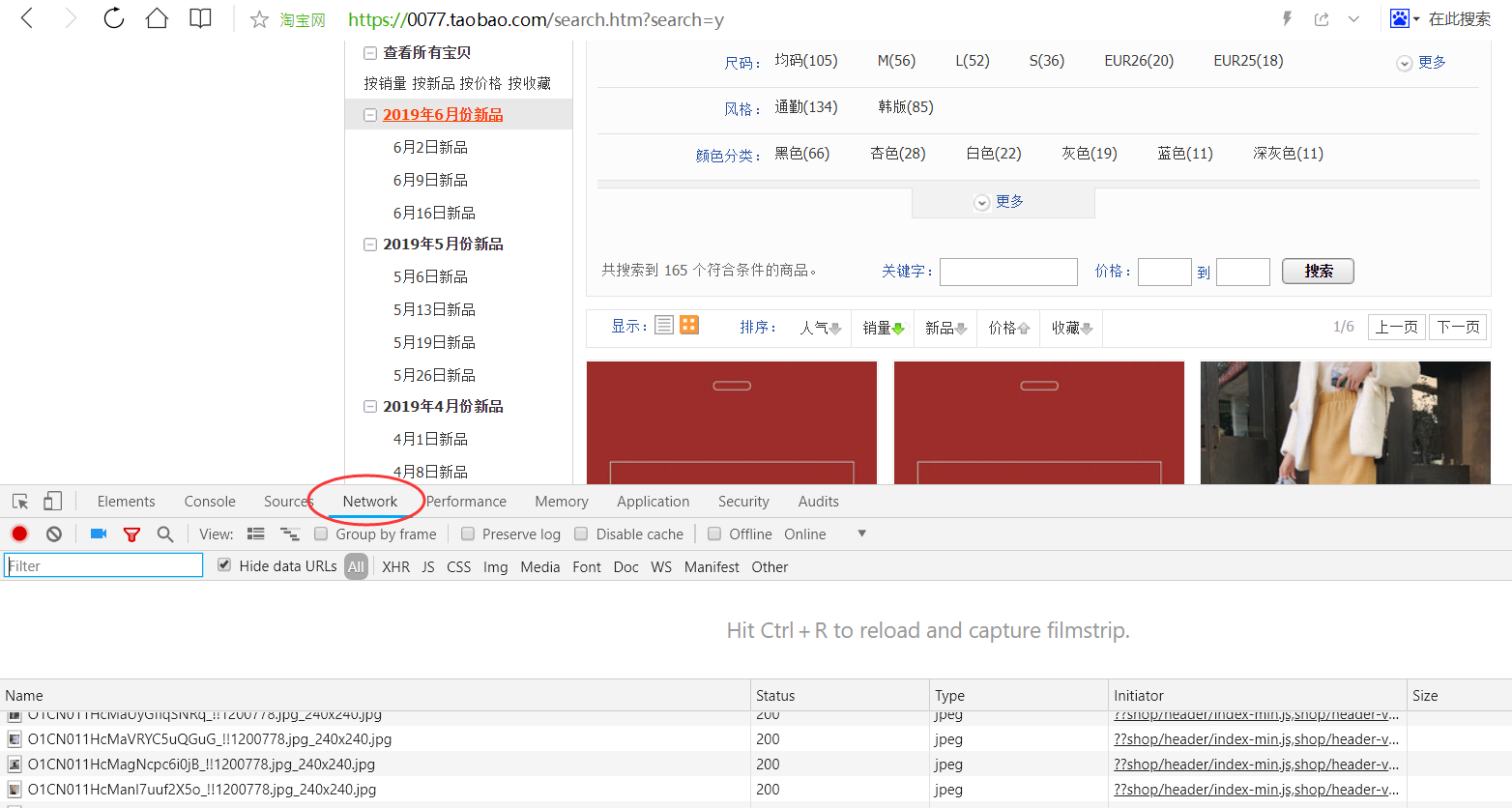
Task: Click the red record network log icon
Action: tap(19, 534)
